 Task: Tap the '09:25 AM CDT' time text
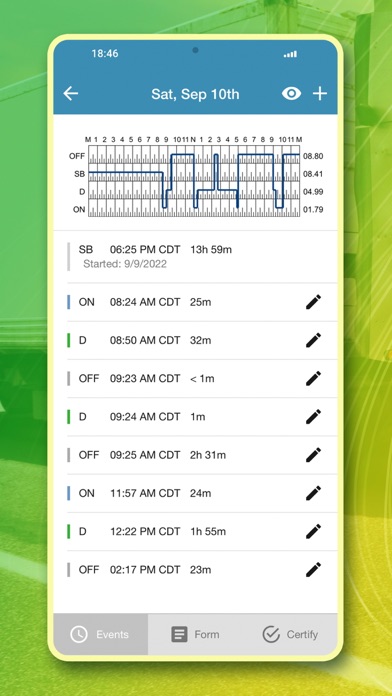pyautogui.click(x=145, y=455)
